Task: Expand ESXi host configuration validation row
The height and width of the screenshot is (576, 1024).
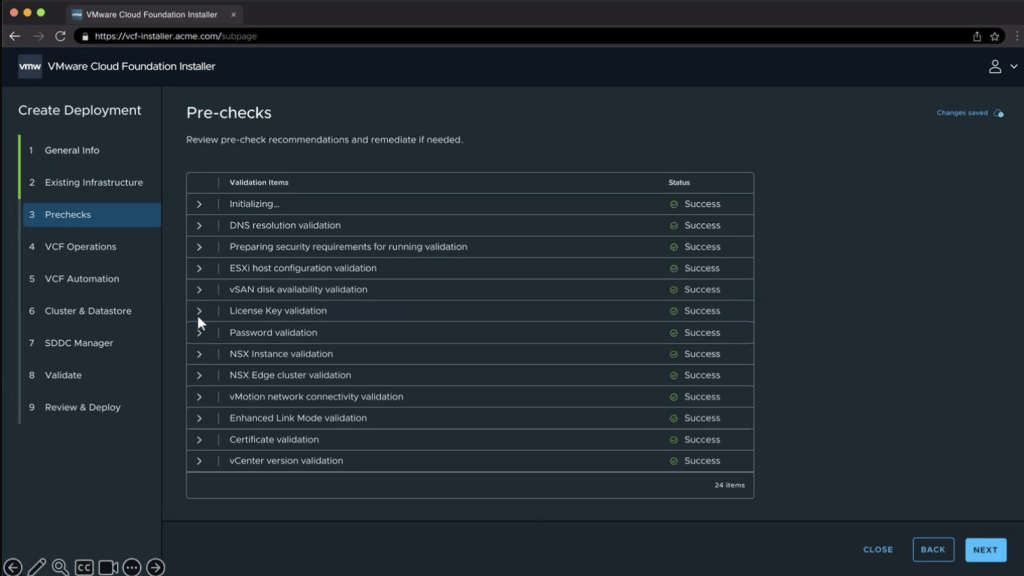Action: pyautogui.click(x=199, y=269)
